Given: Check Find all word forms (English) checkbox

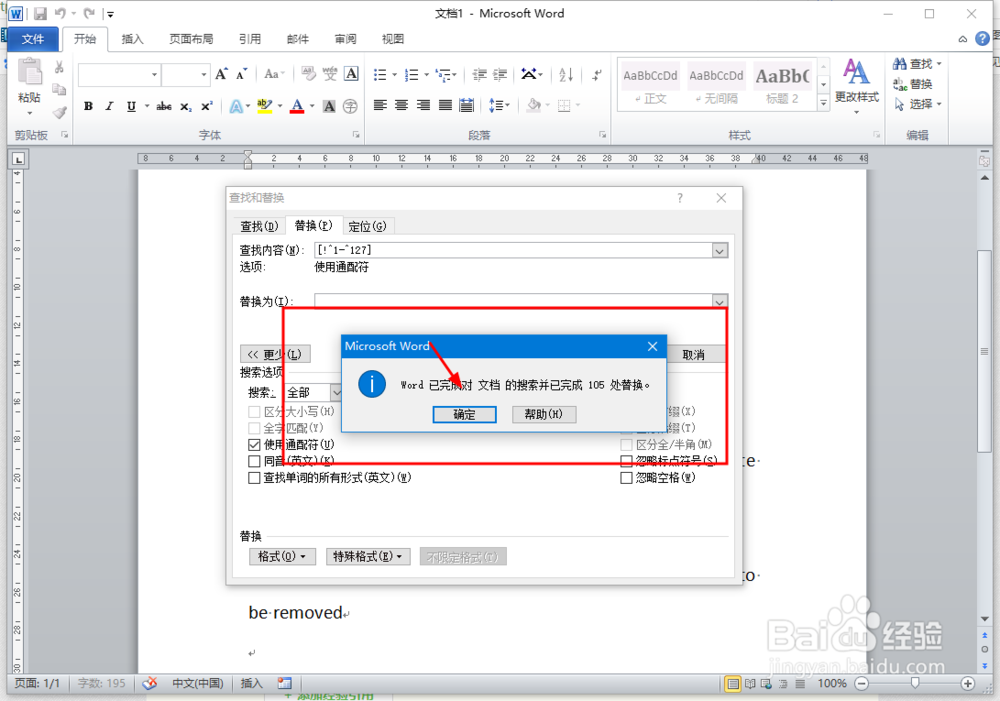Looking at the screenshot, I should [x=254, y=478].
